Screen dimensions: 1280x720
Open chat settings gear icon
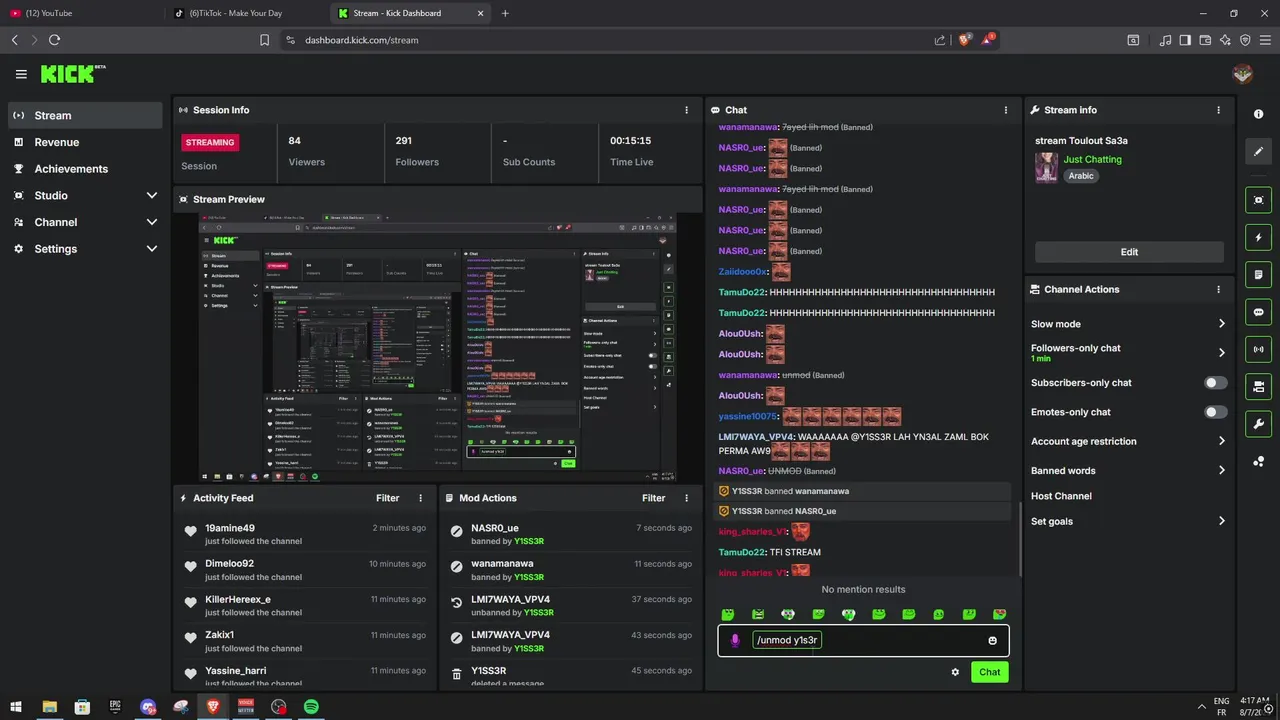click(x=955, y=672)
